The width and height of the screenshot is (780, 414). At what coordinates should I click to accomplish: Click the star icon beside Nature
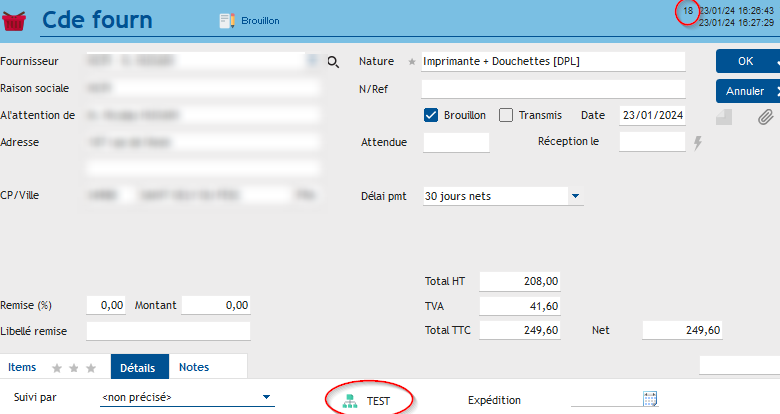pyautogui.click(x=412, y=62)
